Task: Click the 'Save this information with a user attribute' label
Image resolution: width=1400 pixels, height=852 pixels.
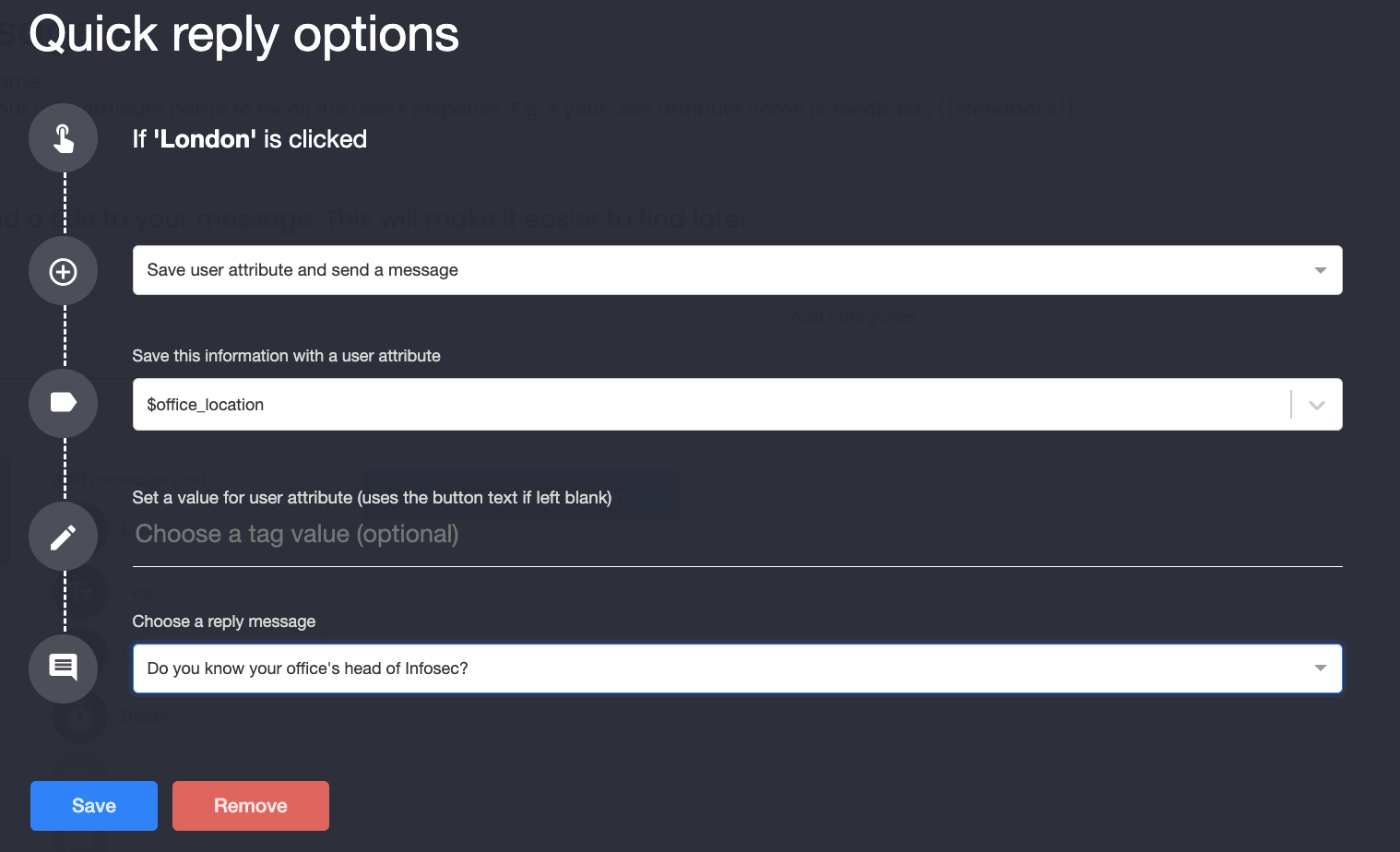Action: pyautogui.click(x=286, y=356)
